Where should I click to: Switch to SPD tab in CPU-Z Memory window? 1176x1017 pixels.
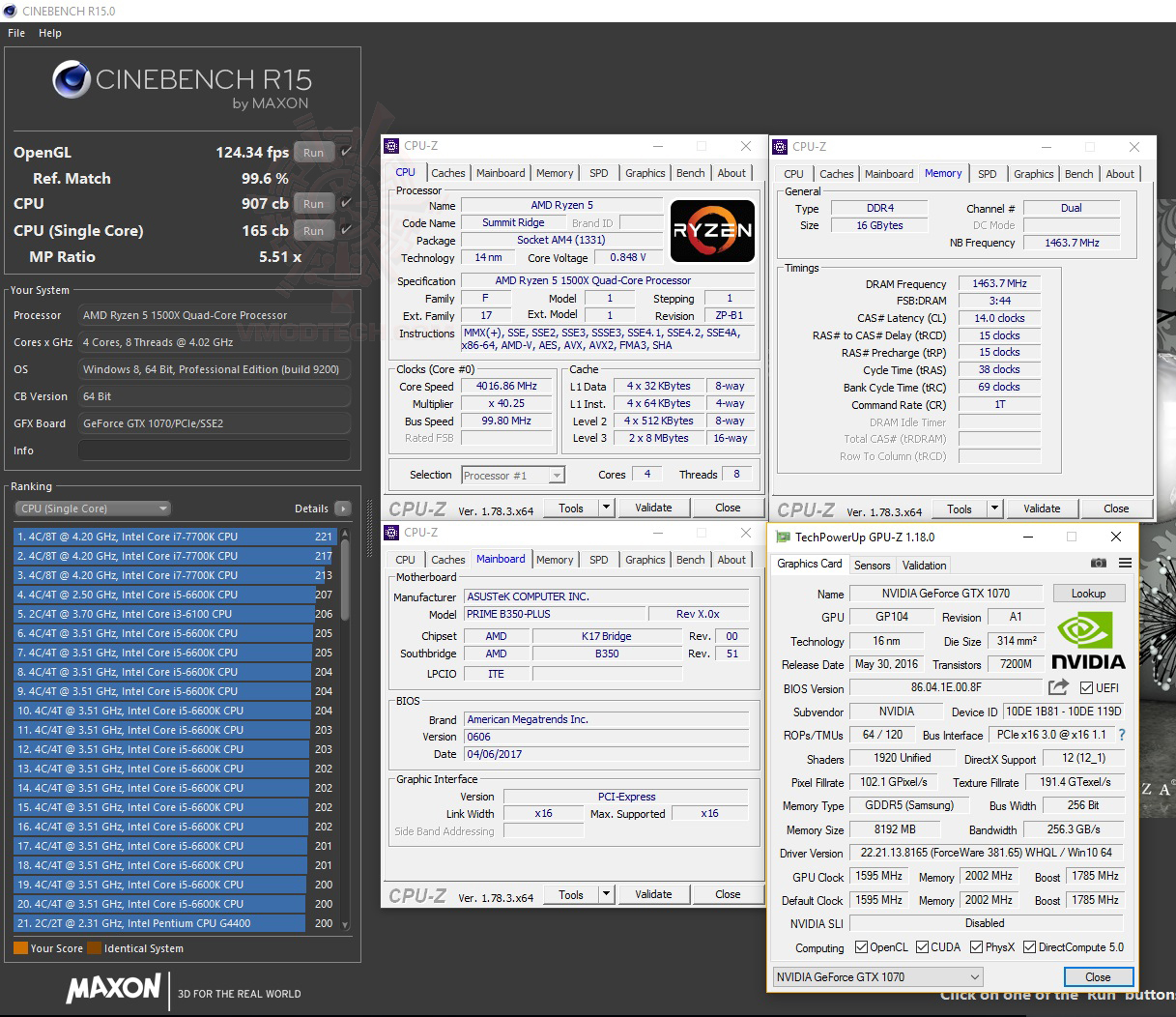(x=987, y=174)
